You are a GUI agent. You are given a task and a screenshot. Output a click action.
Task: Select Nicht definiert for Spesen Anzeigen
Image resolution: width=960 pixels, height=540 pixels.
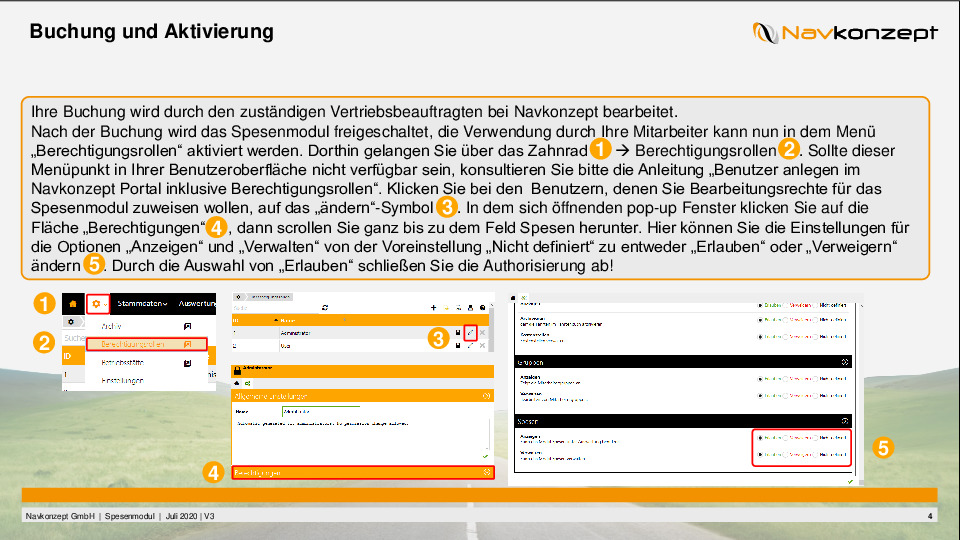click(x=816, y=438)
